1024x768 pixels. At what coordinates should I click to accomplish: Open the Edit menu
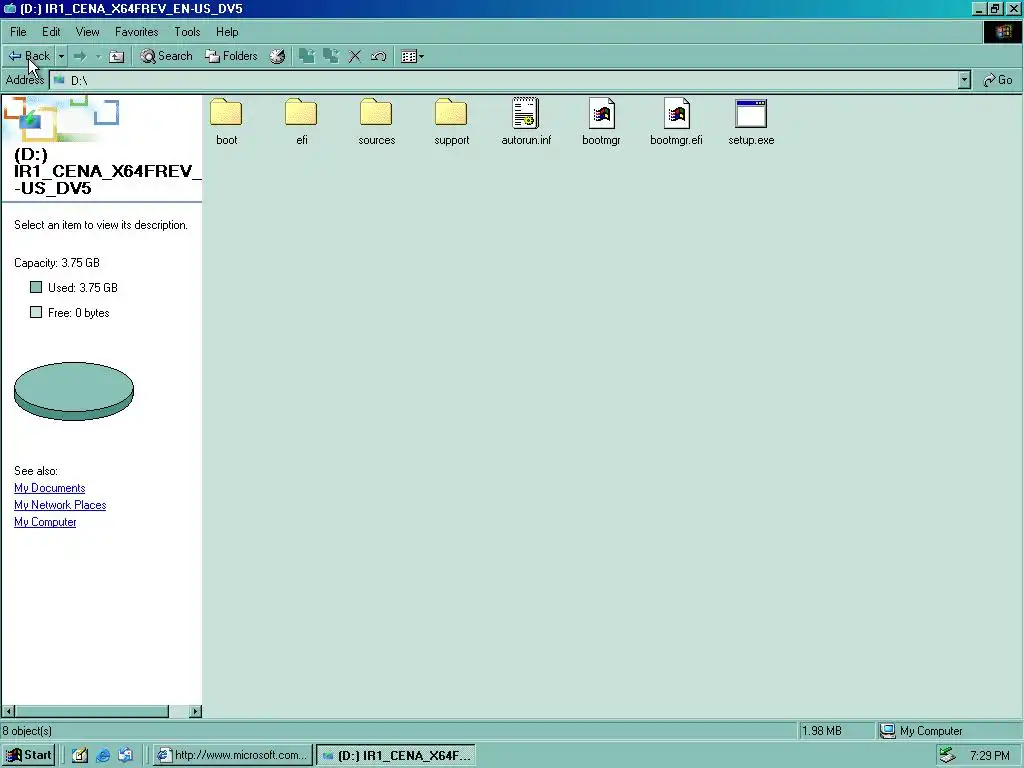click(51, 32)
